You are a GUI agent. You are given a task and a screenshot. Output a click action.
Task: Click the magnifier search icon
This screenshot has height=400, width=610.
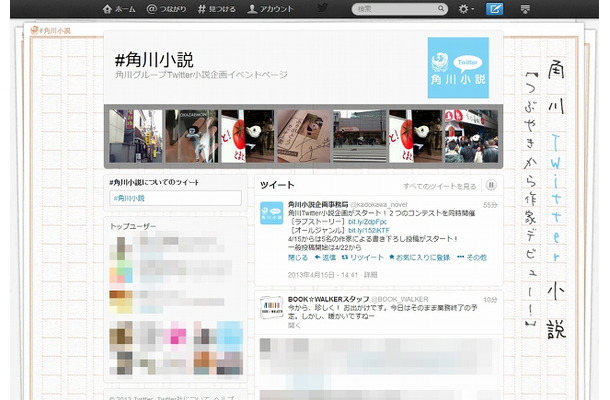pyautogui.click(x=441, y=8)
